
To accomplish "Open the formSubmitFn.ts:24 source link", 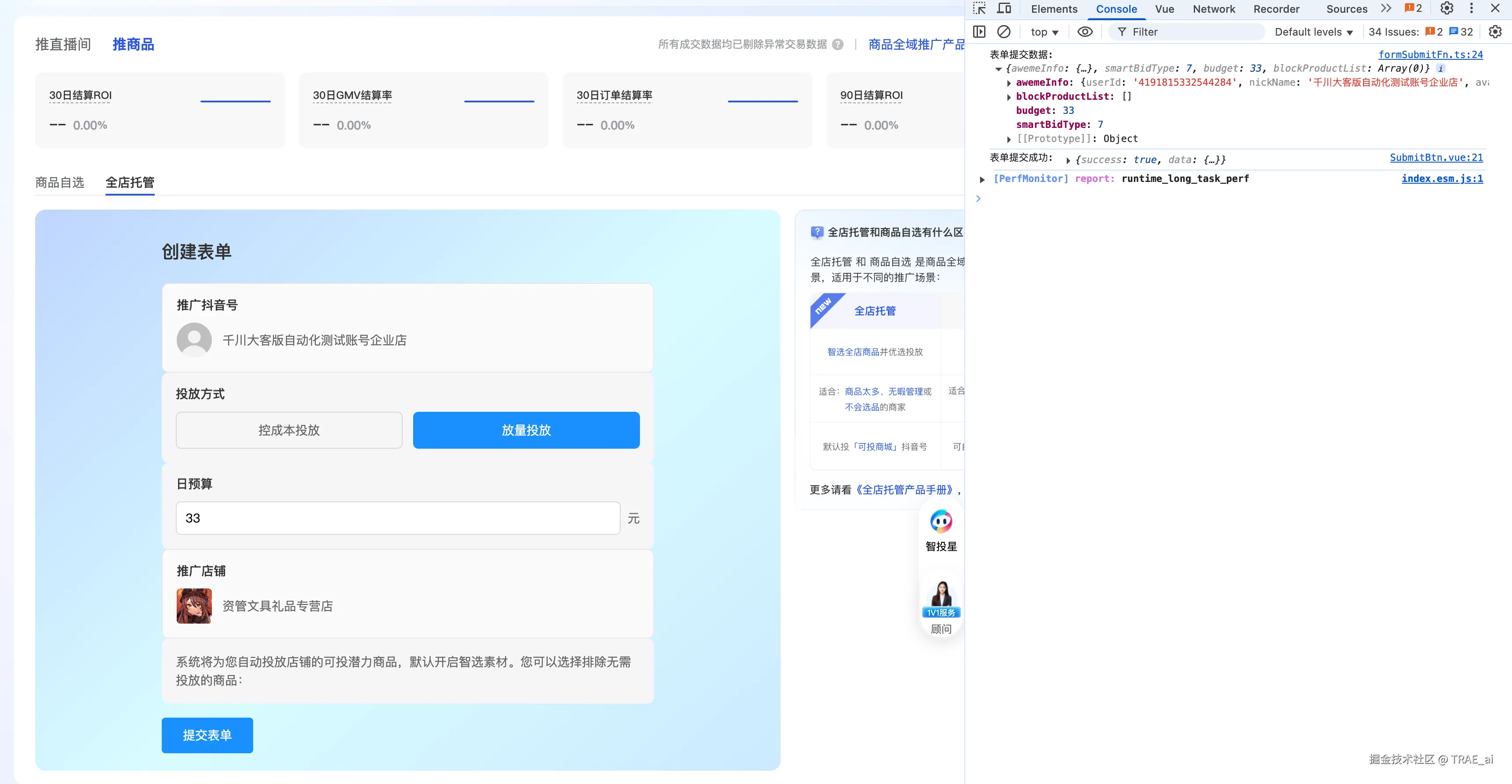I will [1430, 54].
